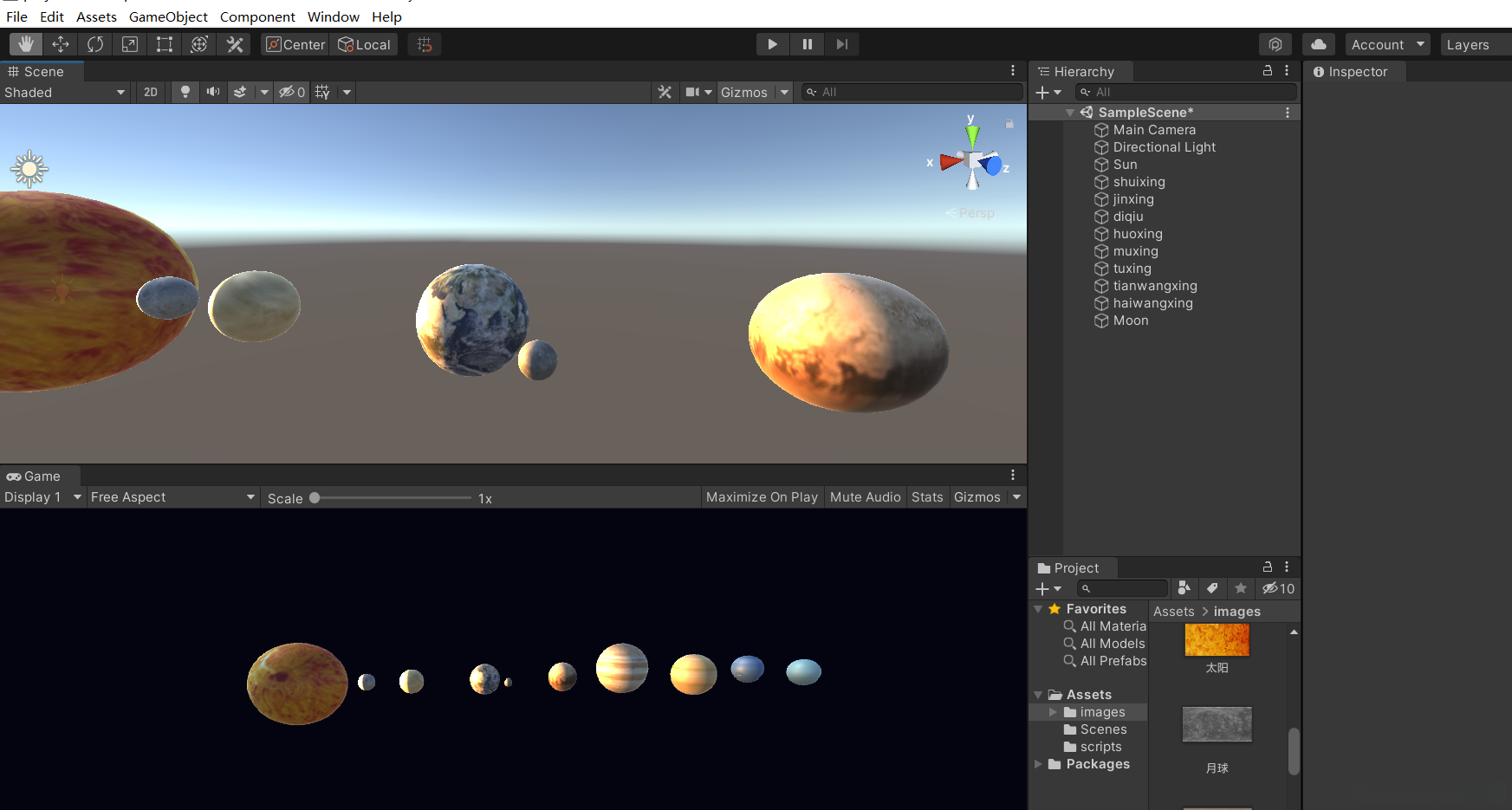Expand the images folder in the Project tree

(1054, 712)
